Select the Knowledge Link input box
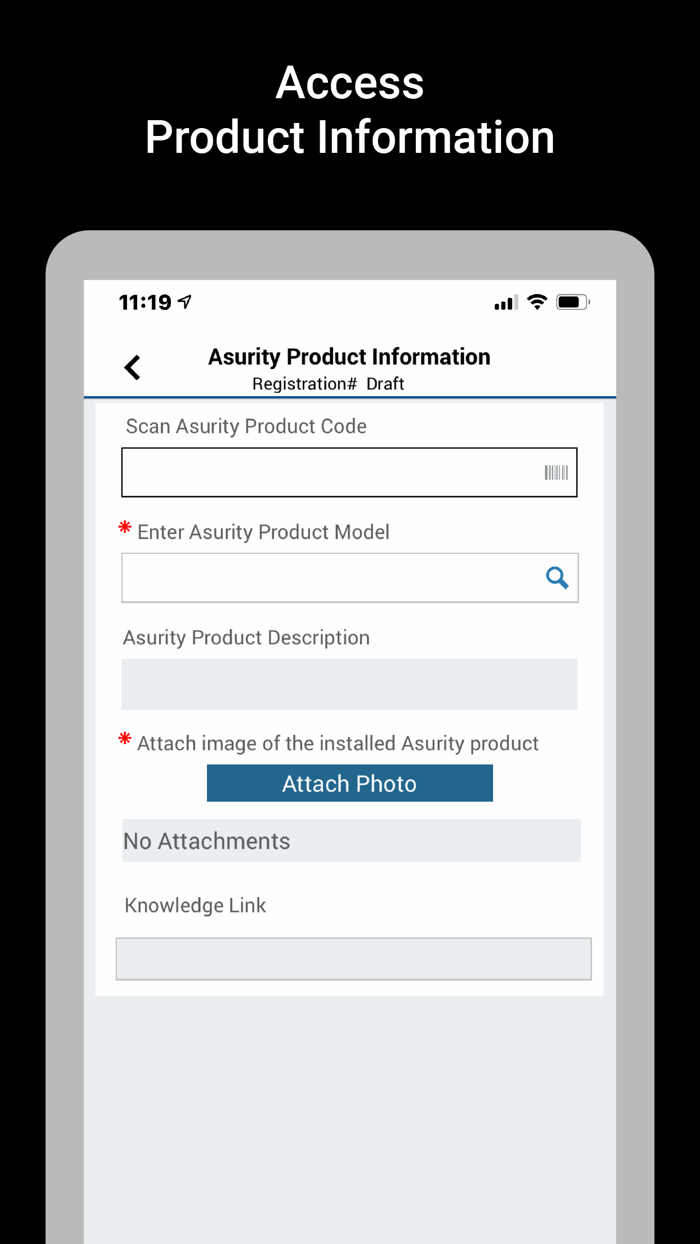This screenshot has height=1244, width=700. [x=352, y=958]
